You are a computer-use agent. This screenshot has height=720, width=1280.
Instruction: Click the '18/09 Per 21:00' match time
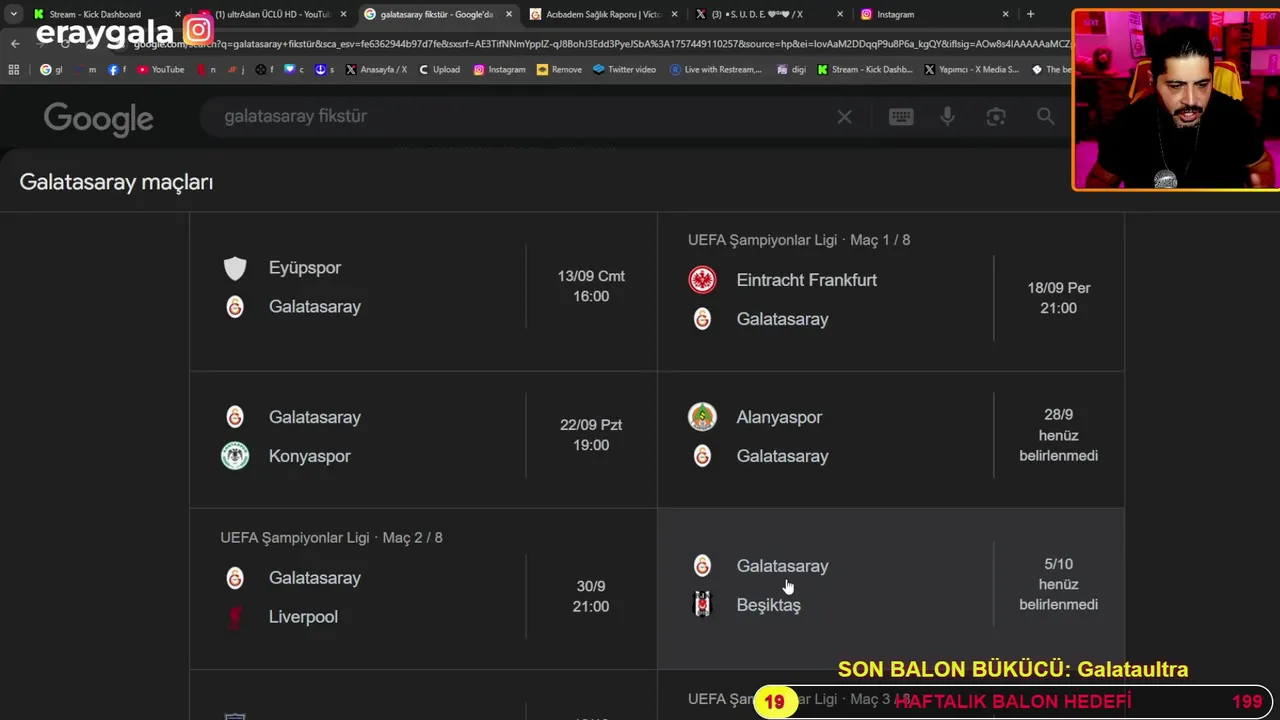click(x=1058, y=298)
